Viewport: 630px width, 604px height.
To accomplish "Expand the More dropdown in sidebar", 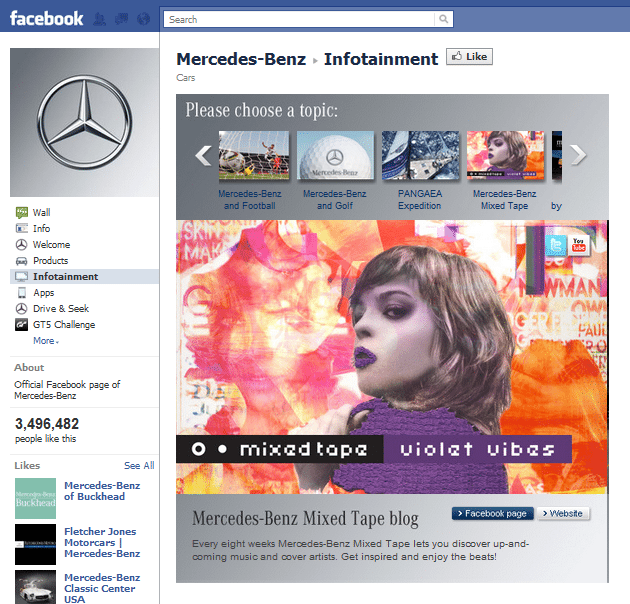I will coord(46,341).
